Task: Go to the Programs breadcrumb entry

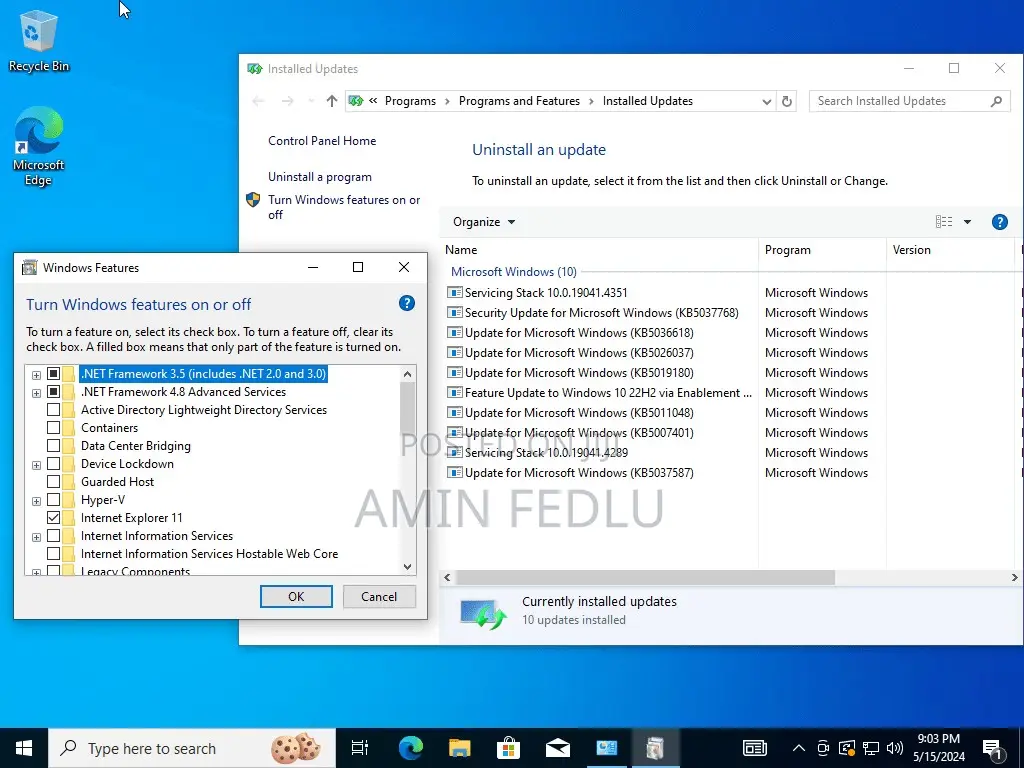Action: [x=410, y=100]
